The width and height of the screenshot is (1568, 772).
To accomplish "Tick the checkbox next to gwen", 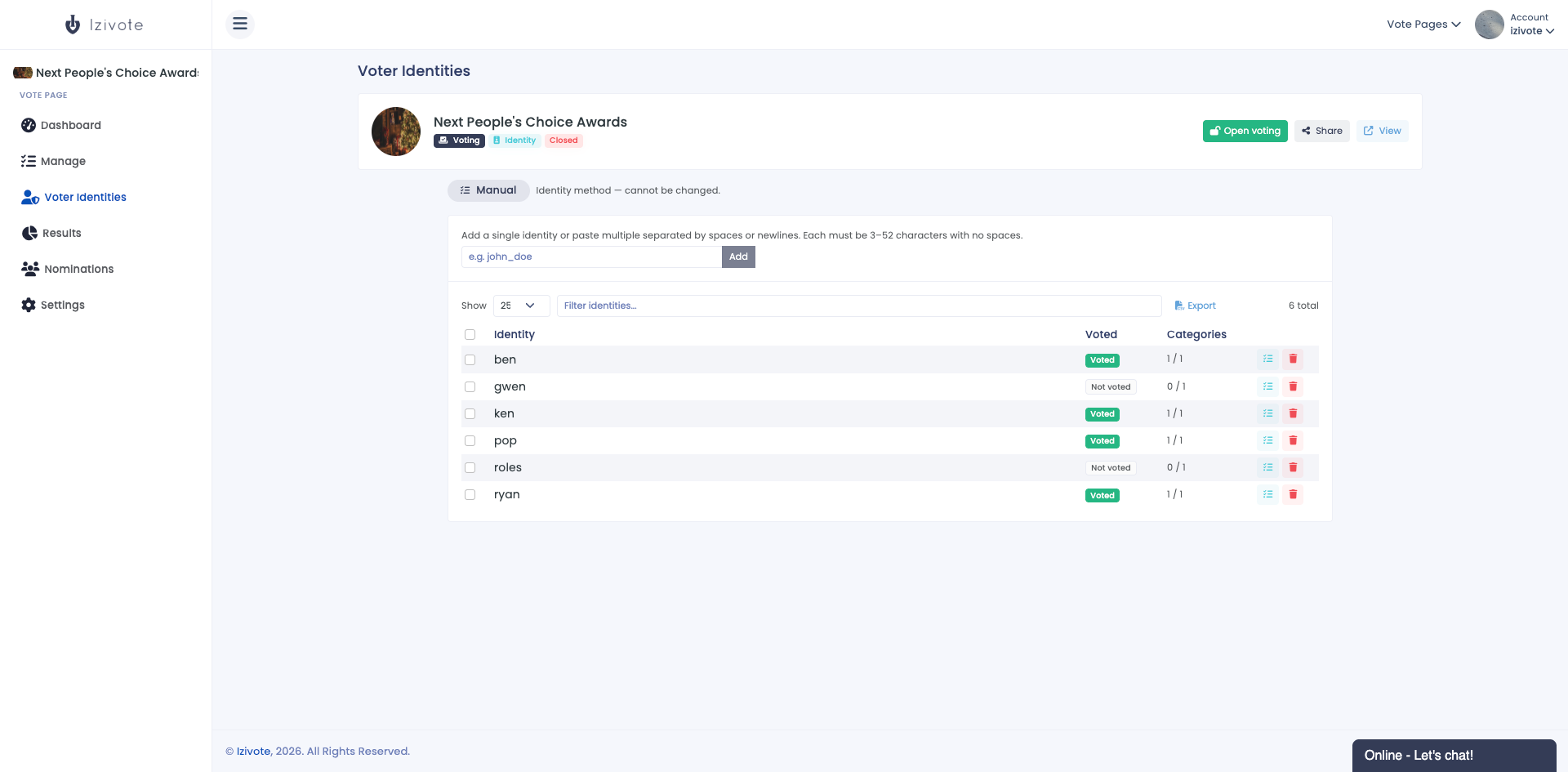I will click(470, 386).
